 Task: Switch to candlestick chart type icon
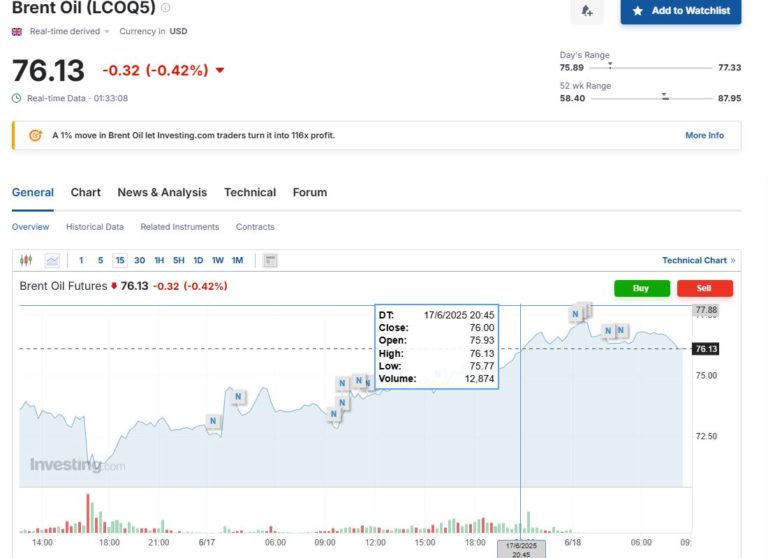pyautogui.click(x=26, y=260)
